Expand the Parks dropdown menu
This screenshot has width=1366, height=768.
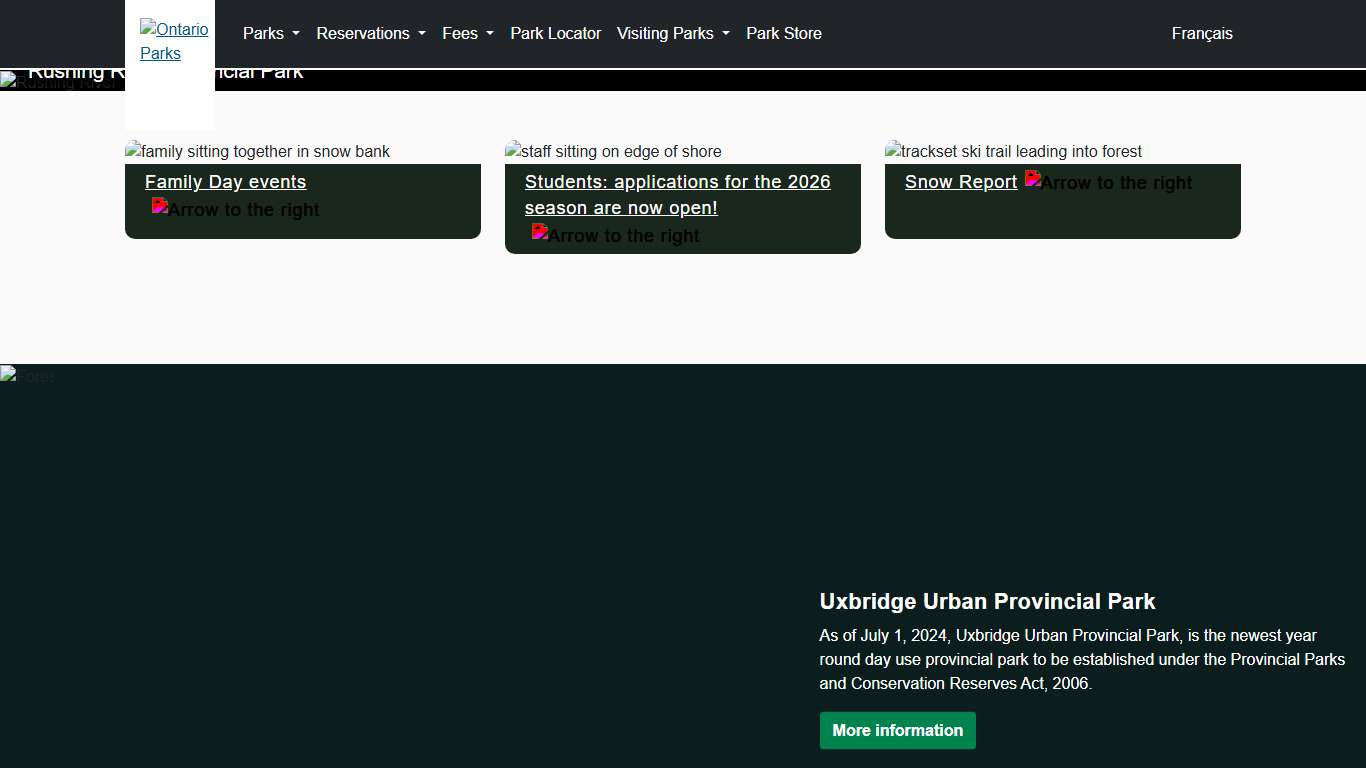(271, 33)
